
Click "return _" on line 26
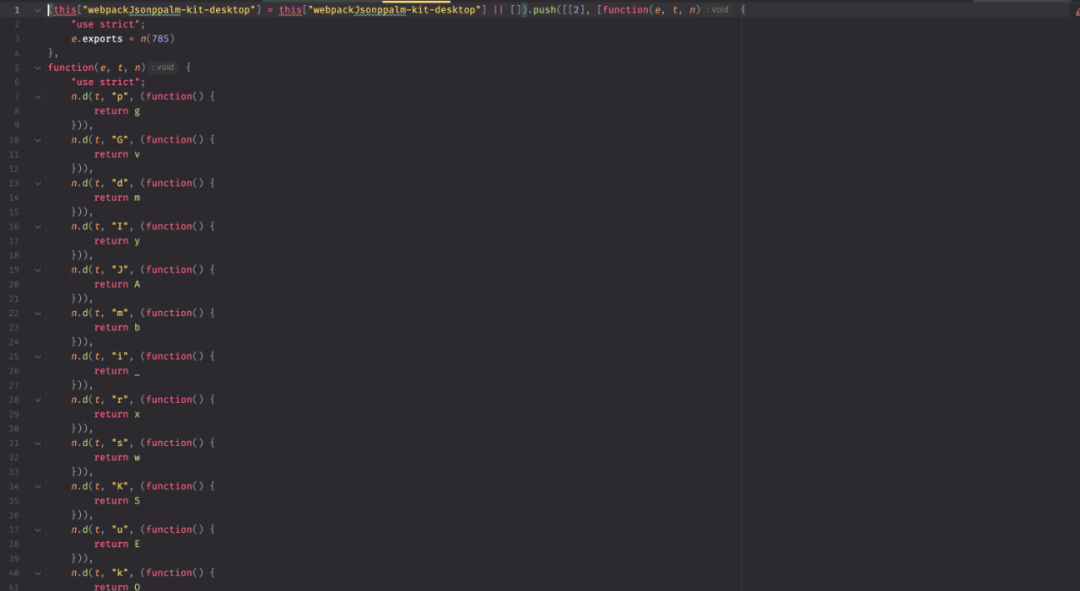pyautogui.click(x=117, y=371)
